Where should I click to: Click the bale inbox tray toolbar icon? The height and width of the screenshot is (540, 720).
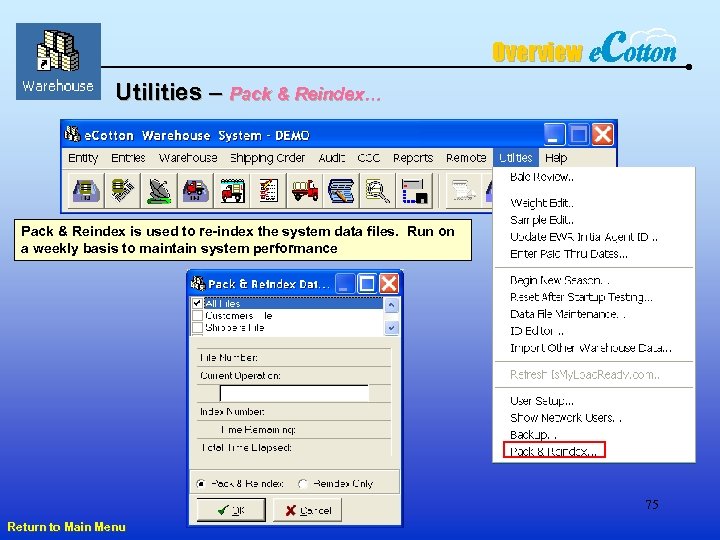tap(86, 190)
